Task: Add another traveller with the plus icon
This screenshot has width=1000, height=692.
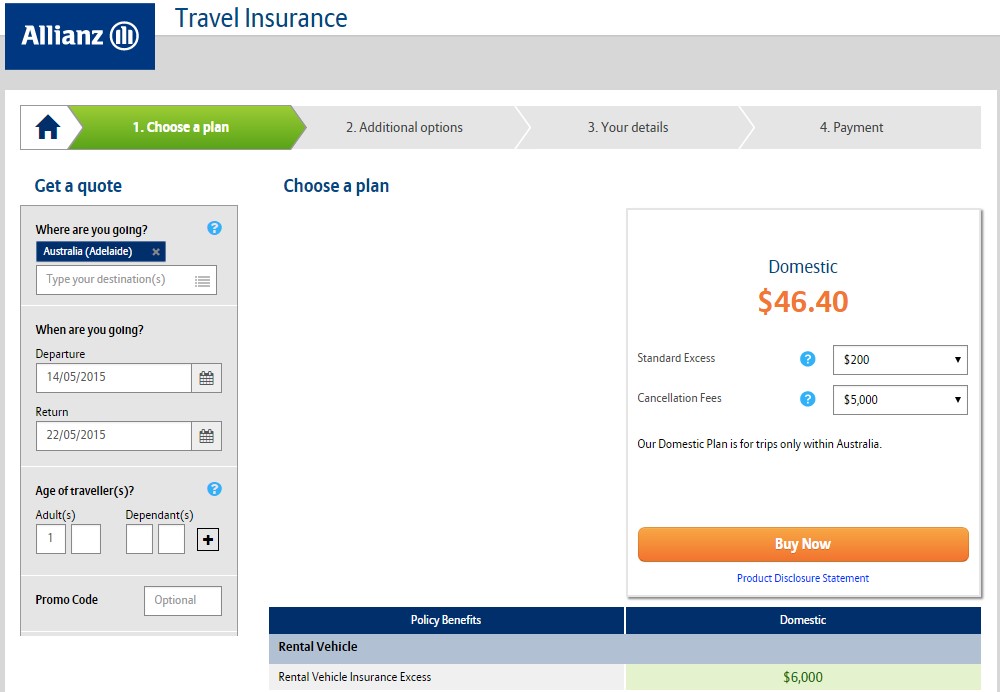Action: coord(208,540)
